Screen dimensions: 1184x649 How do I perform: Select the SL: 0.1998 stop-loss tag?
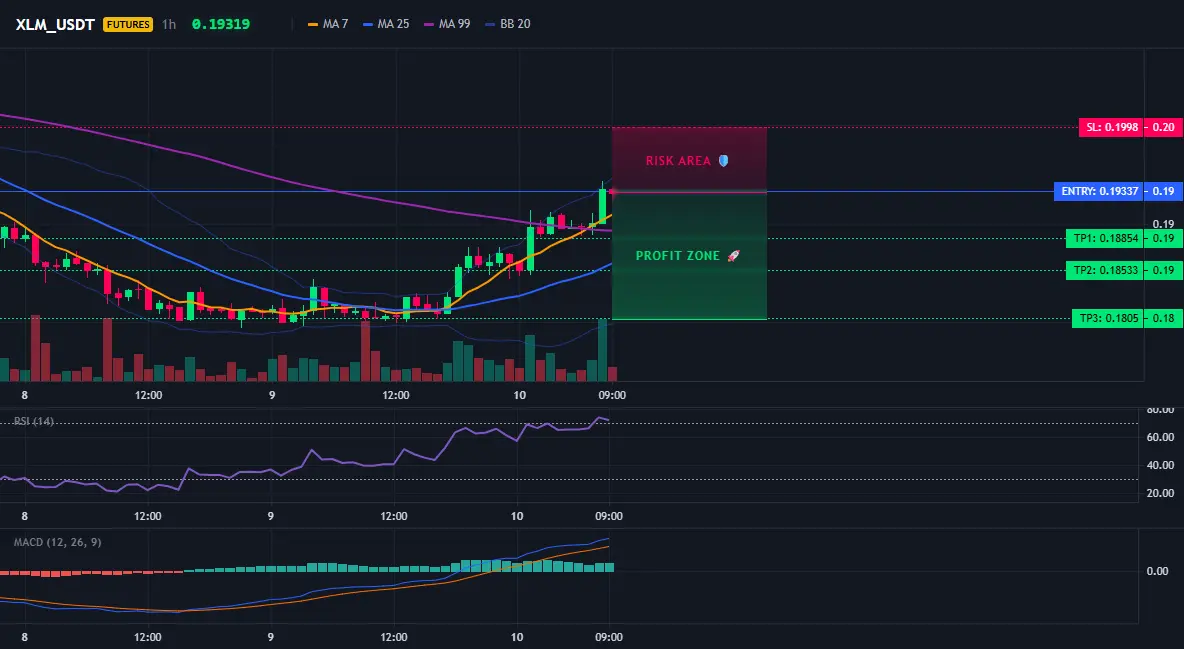click(x=1112, y=127)
